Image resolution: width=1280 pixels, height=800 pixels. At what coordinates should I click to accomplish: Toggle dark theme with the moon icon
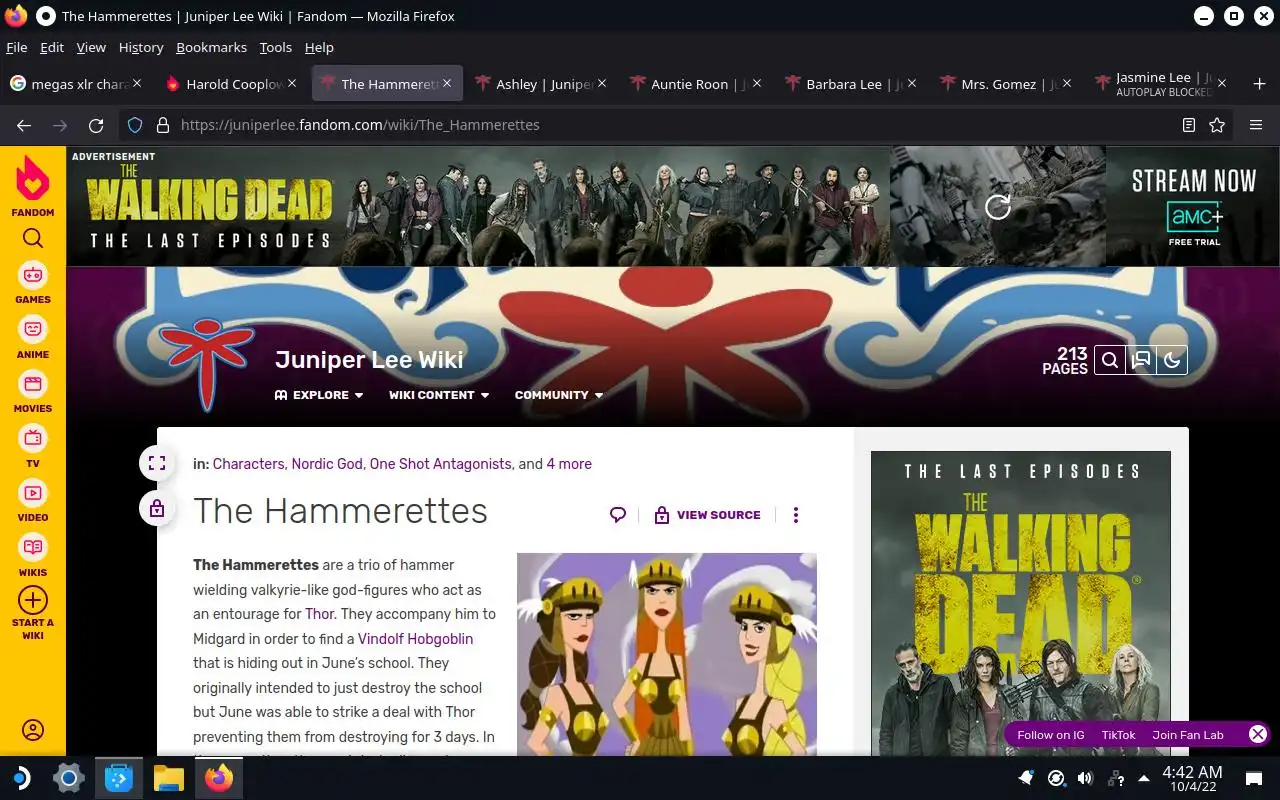pyautogui.click(x=1172, y=360)
